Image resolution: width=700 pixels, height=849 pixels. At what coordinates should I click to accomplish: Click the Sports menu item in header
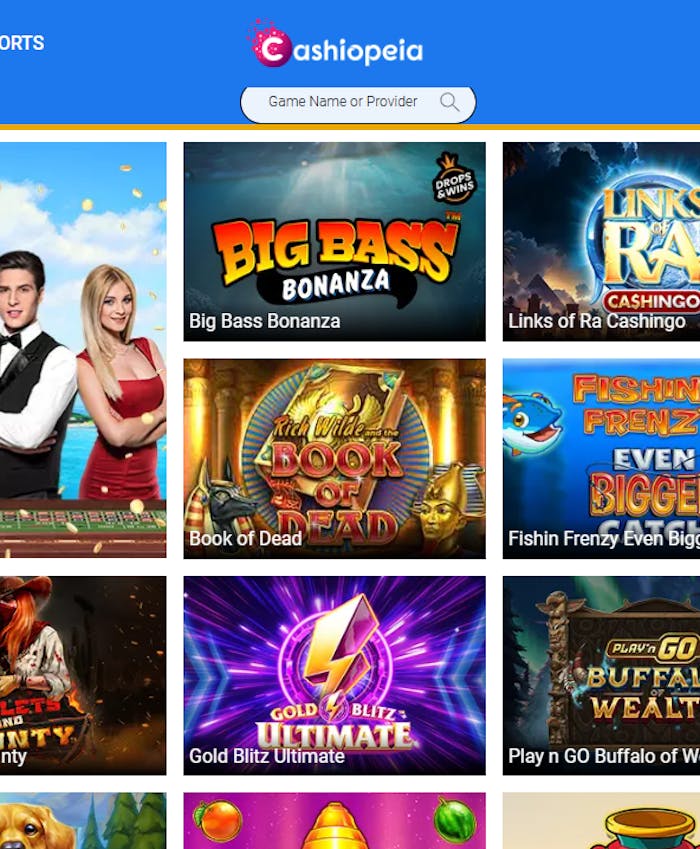22,43
